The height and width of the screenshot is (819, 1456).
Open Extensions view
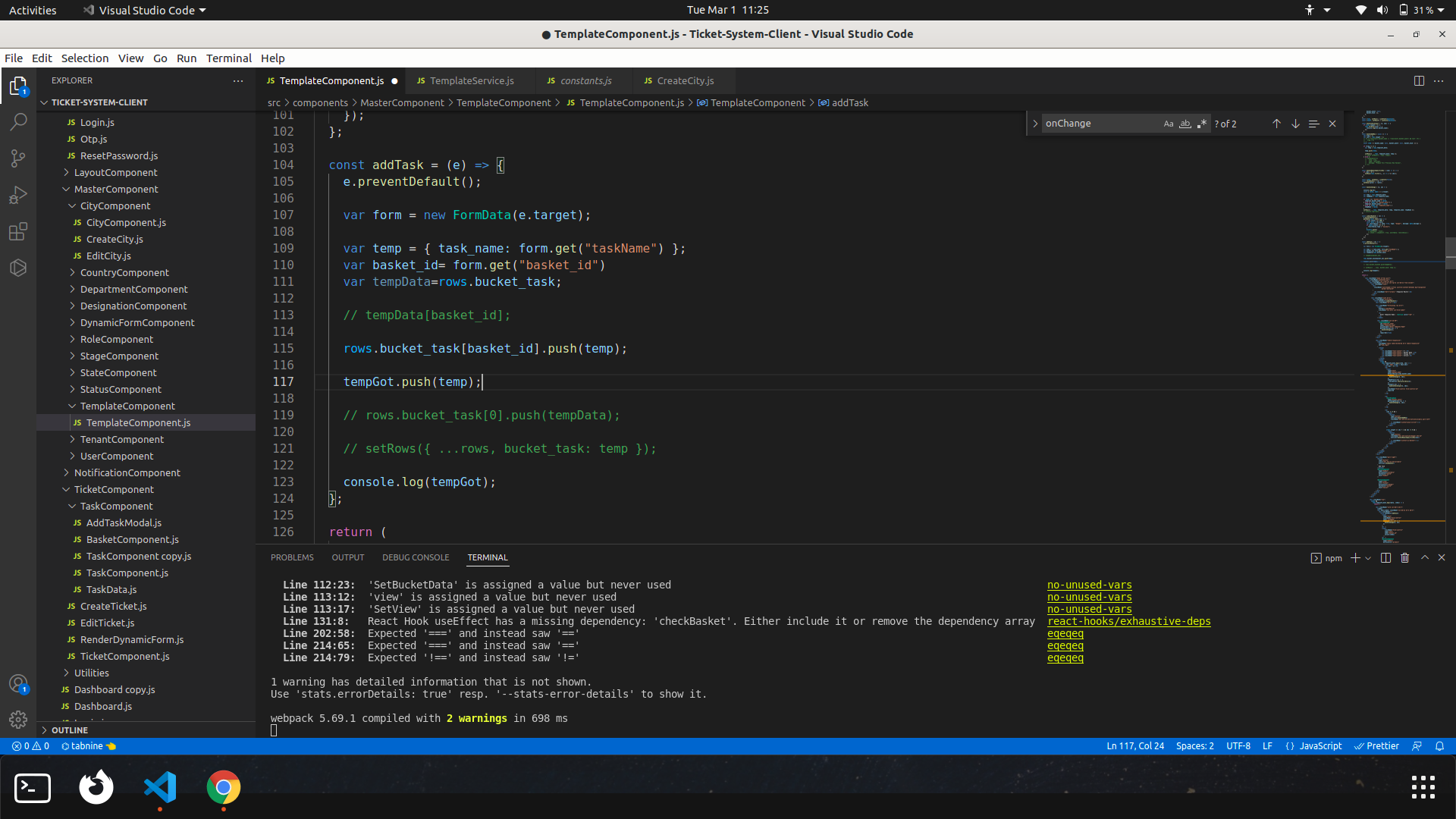pos(18,231)
